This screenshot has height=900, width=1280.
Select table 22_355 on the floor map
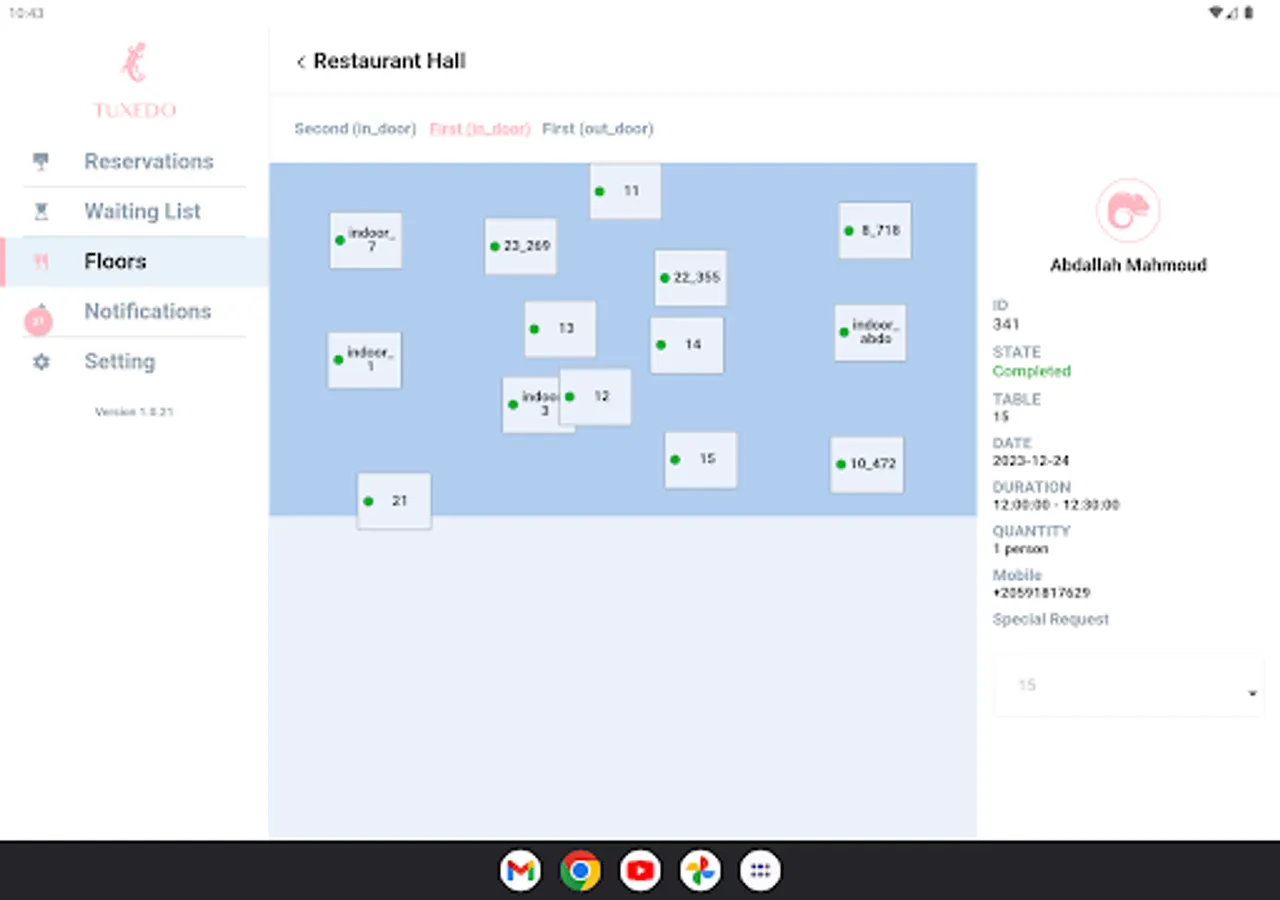pyautogui.click(x=691, y=278)
